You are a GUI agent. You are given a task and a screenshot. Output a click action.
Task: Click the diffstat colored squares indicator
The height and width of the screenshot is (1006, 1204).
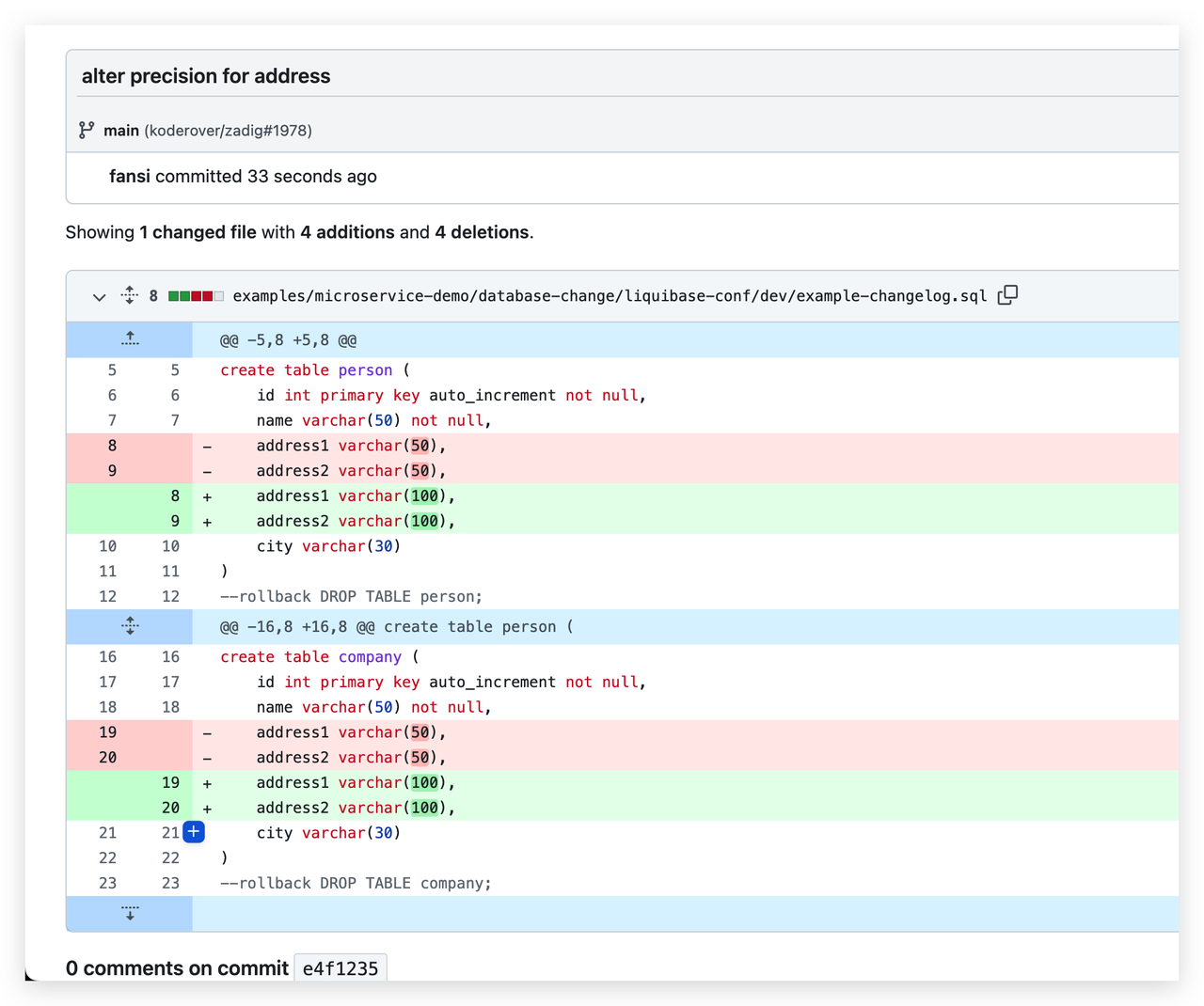pyautogui.click(x=196, y=296)
